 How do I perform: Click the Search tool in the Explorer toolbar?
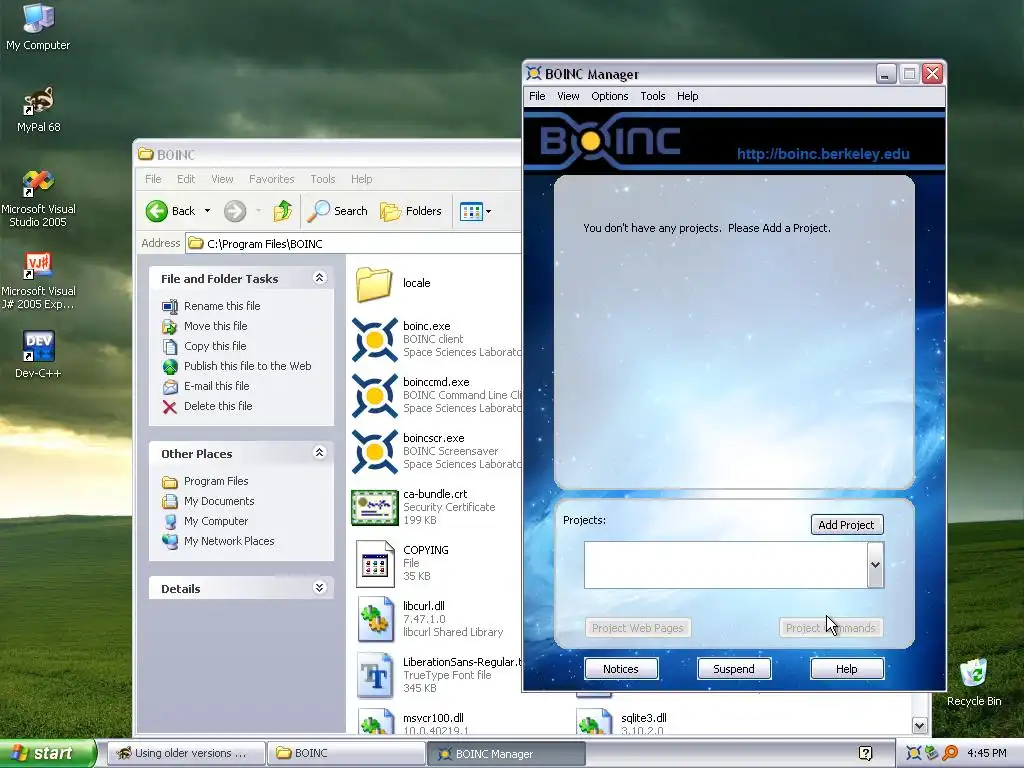tap(338, 211)
